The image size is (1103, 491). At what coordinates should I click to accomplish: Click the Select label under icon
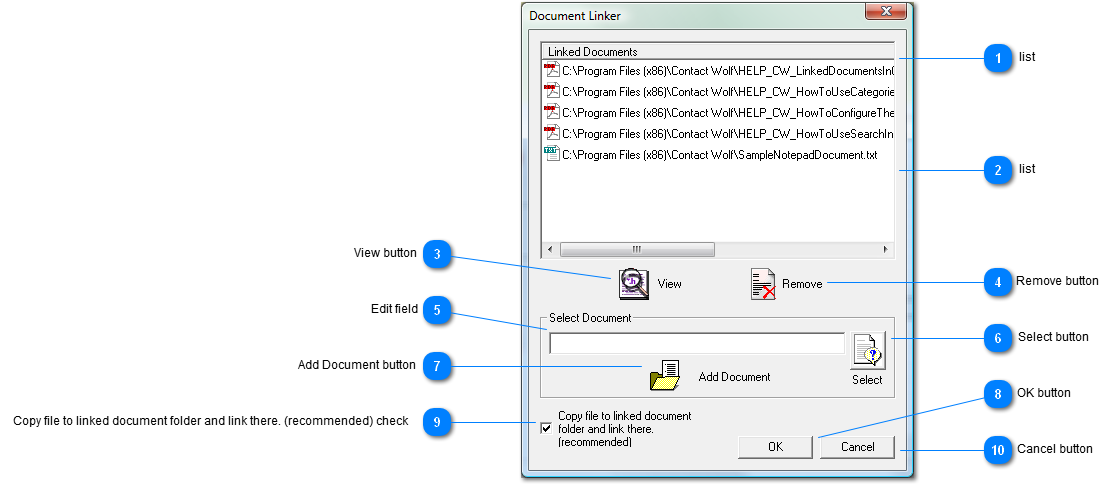click(867, 380)
